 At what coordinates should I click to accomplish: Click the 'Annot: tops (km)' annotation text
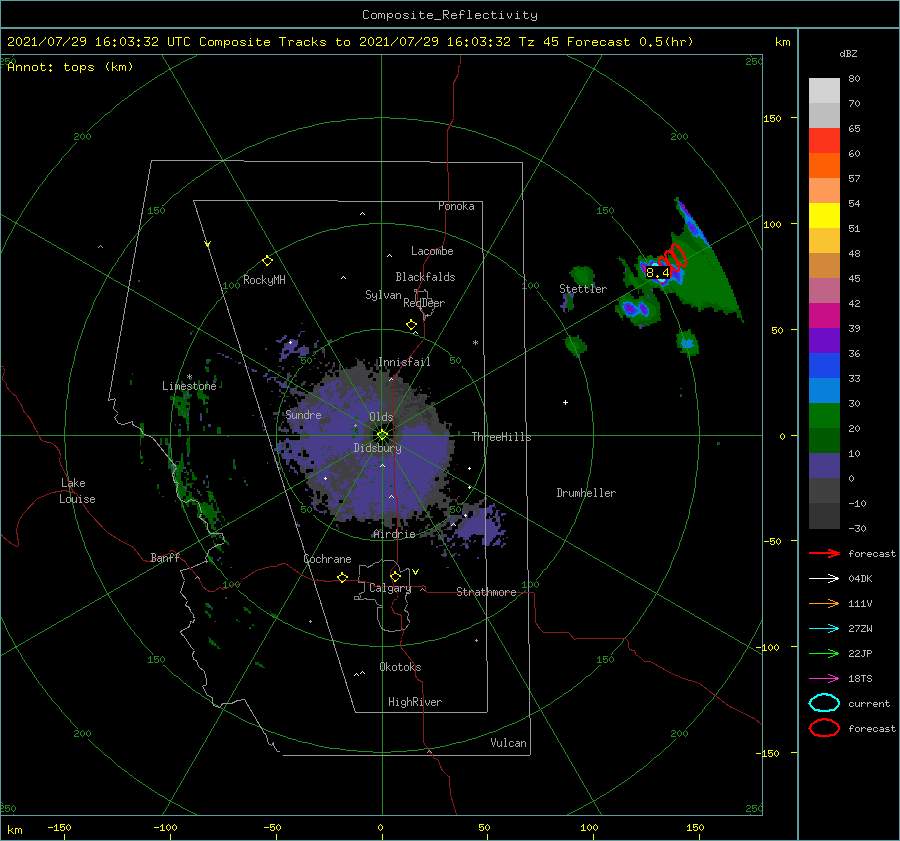(70, 67)
